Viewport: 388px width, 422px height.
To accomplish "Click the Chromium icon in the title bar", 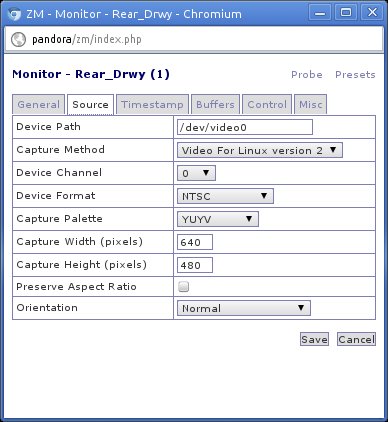I will click(x=15, y=14).
